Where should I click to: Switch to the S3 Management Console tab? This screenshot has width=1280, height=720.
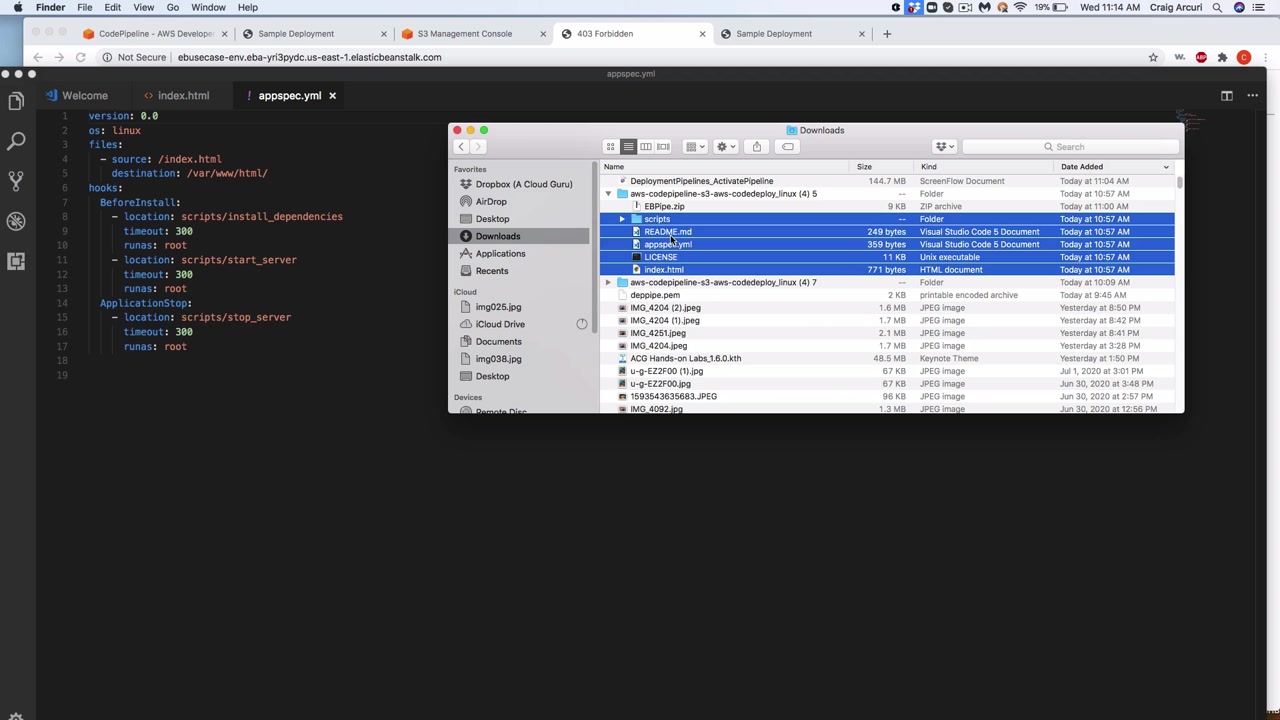pyautogui.click(x=465, y=34)
